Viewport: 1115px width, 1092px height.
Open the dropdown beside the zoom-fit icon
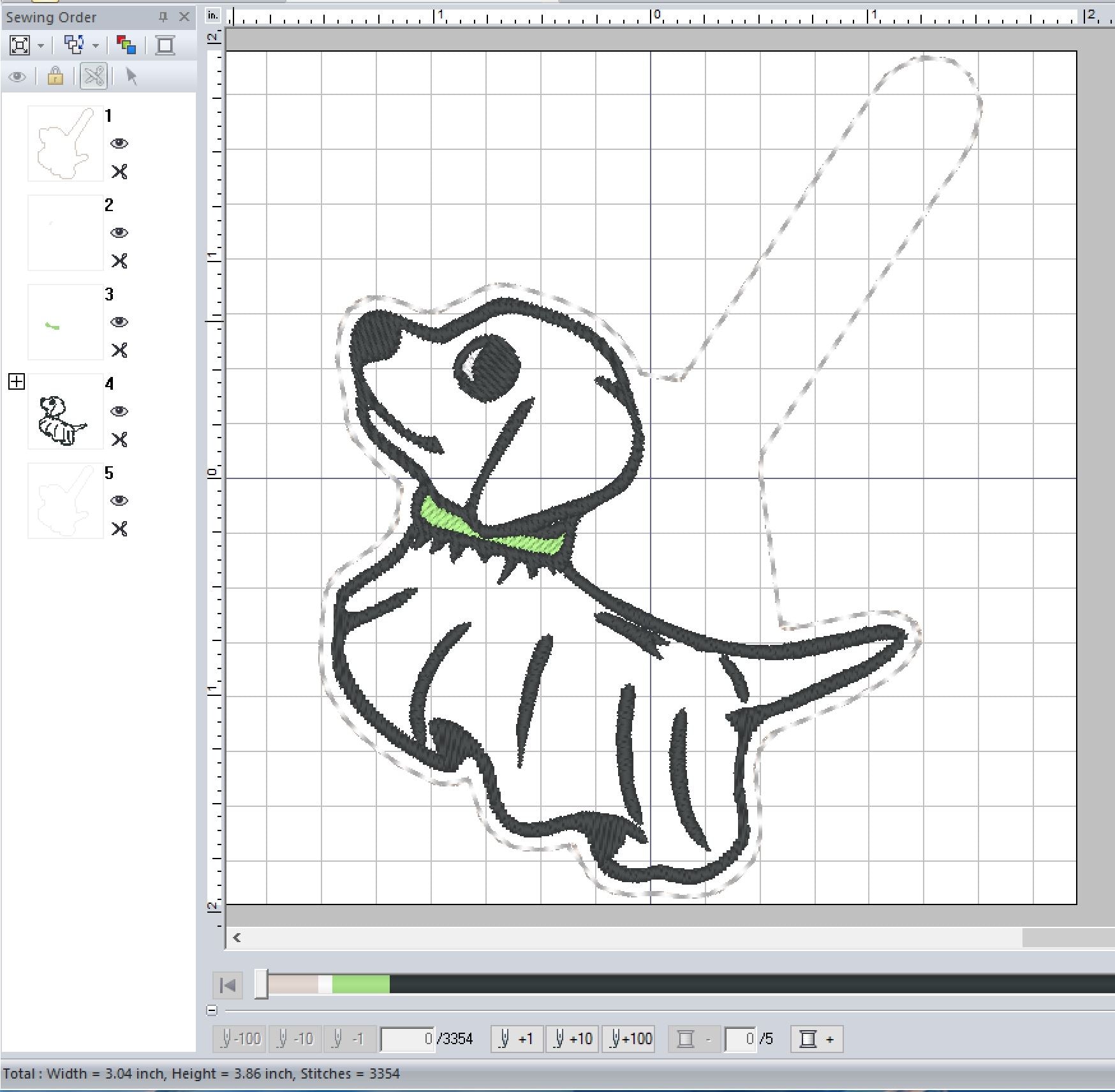tap(41, 45)
